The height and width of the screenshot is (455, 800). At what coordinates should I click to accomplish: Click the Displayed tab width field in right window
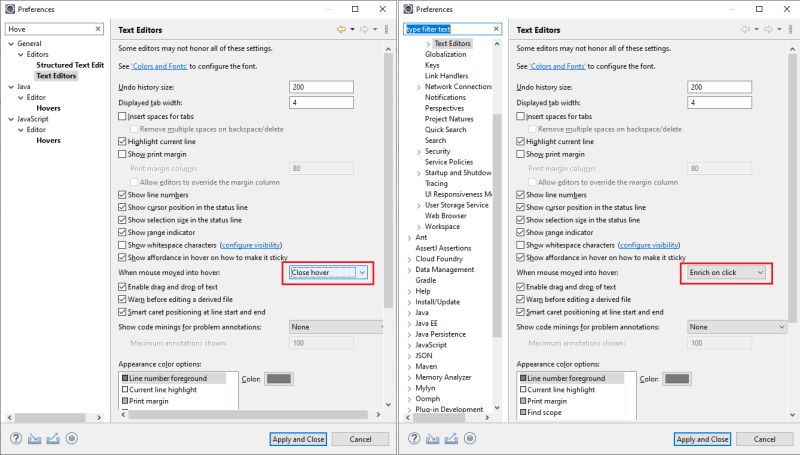[719, 103]
